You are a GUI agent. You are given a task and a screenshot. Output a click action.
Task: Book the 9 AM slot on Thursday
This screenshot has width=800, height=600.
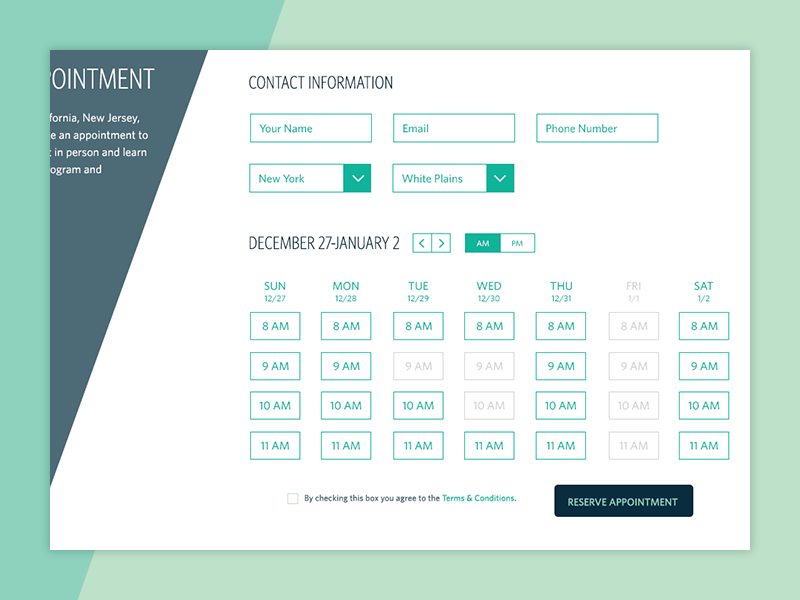(x=561, y=366)
